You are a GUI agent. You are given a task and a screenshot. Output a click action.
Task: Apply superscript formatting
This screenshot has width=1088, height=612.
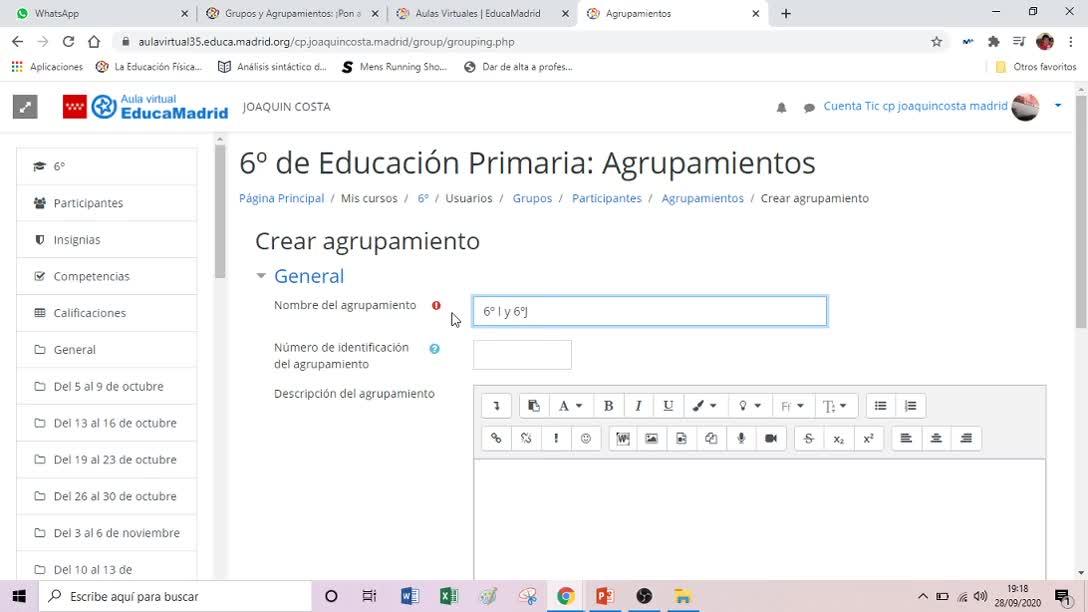(x=868, y=439)
